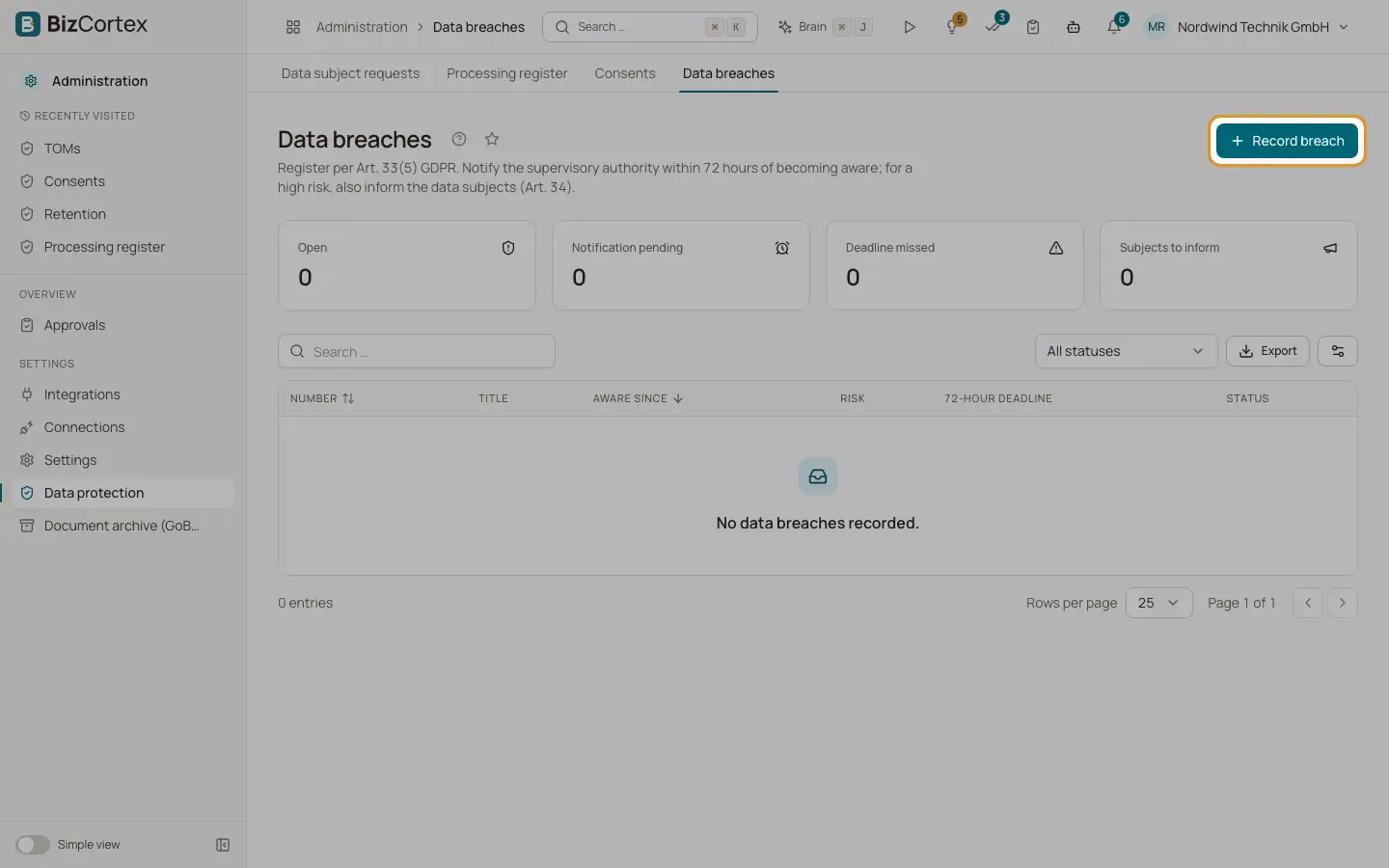Image resolution: width=1389 pixels, height=868 pixels.
Task: Switch to the Processing register tab
Action: (x=507, y=73)
